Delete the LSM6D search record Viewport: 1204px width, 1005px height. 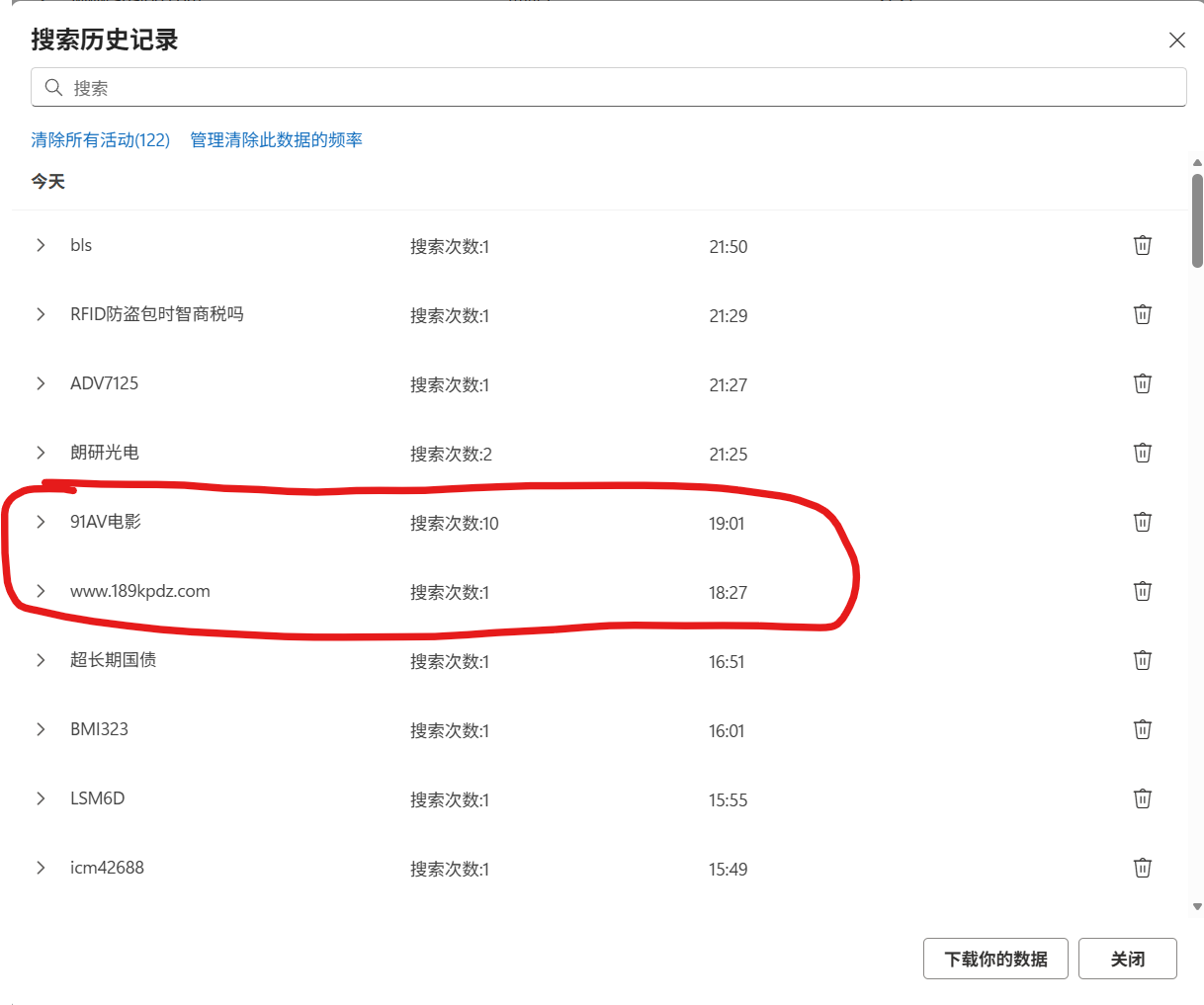pos(1142,798)
